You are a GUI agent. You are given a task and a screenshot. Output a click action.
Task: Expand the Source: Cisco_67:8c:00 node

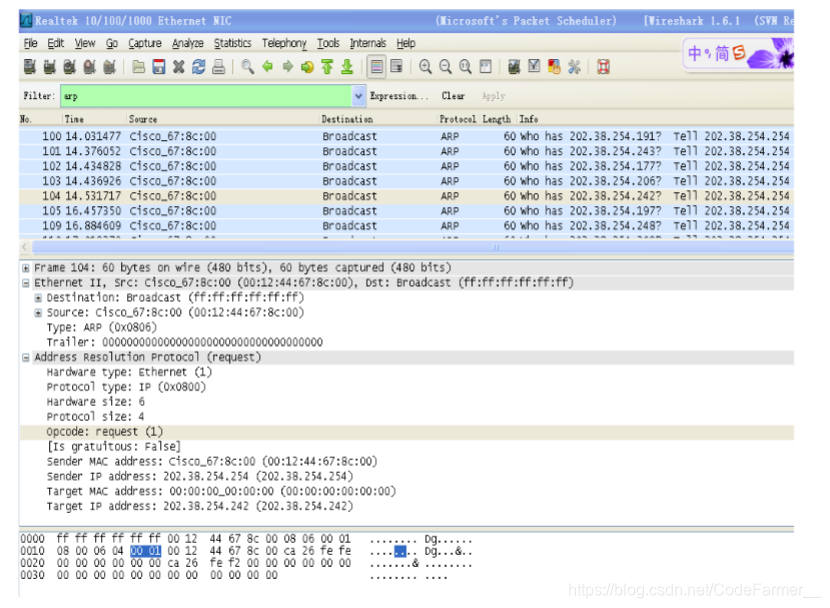[x=38, y=312]
